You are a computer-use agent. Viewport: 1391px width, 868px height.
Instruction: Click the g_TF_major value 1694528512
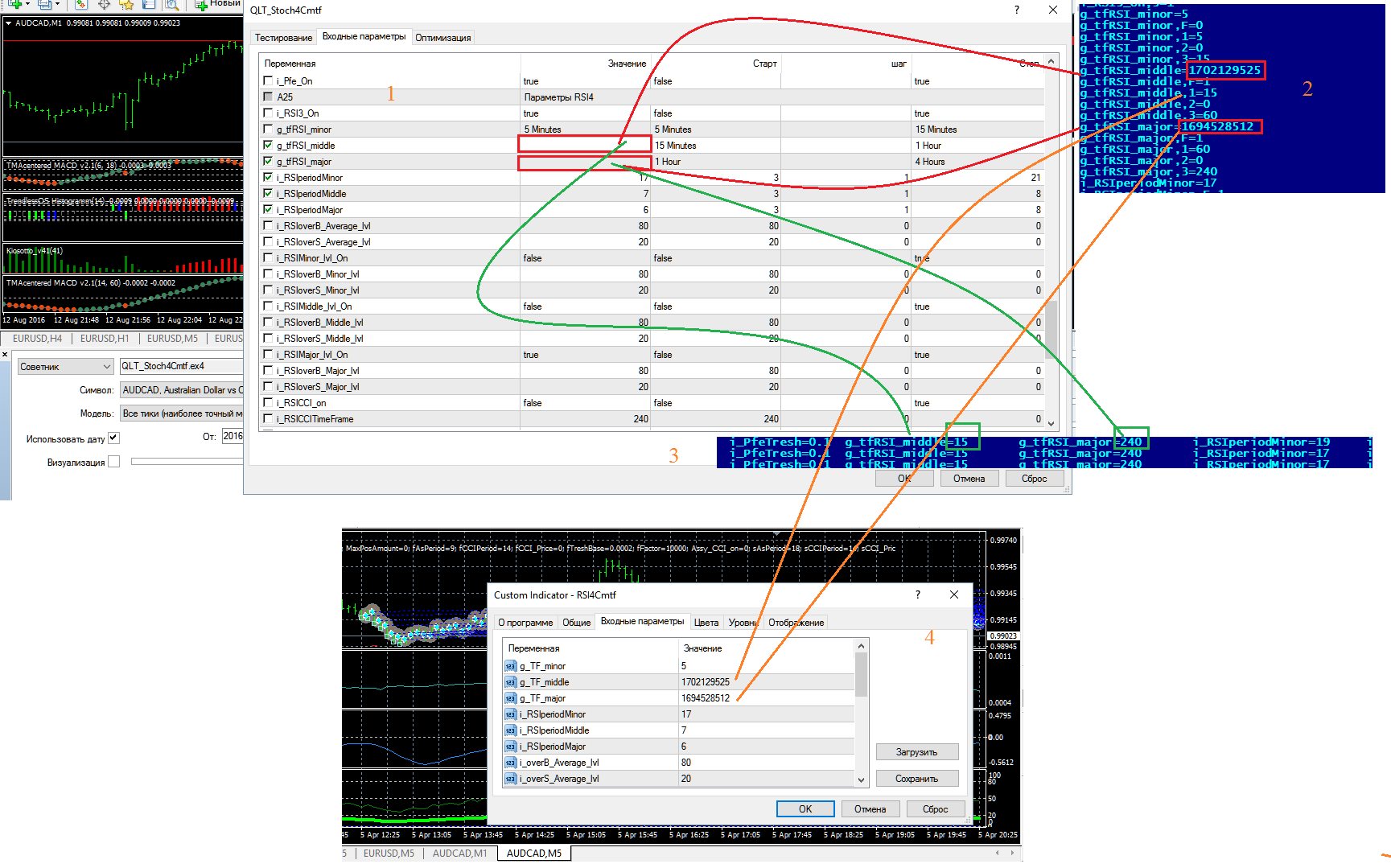706,698
